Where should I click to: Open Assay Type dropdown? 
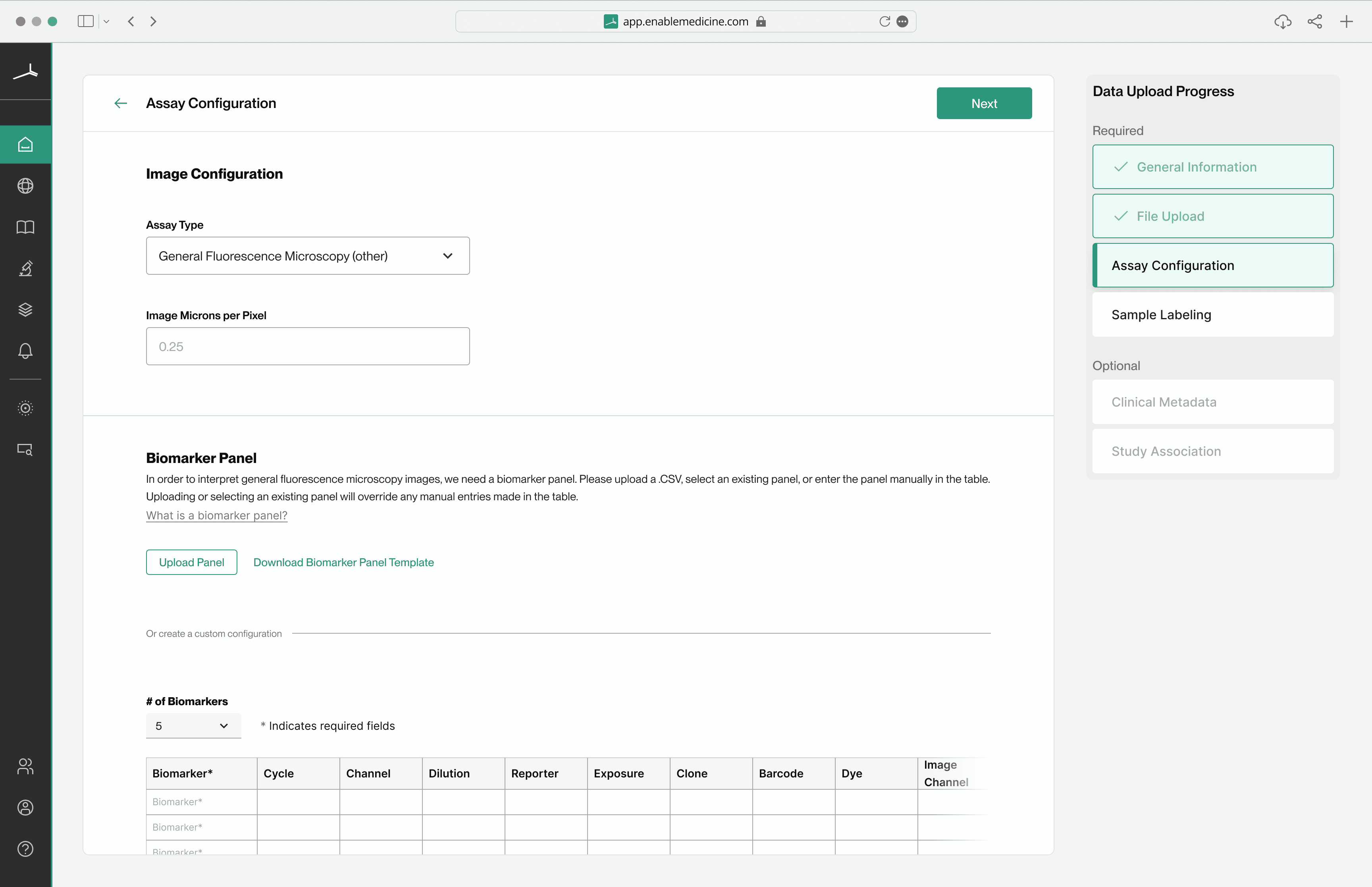(308, 256)
